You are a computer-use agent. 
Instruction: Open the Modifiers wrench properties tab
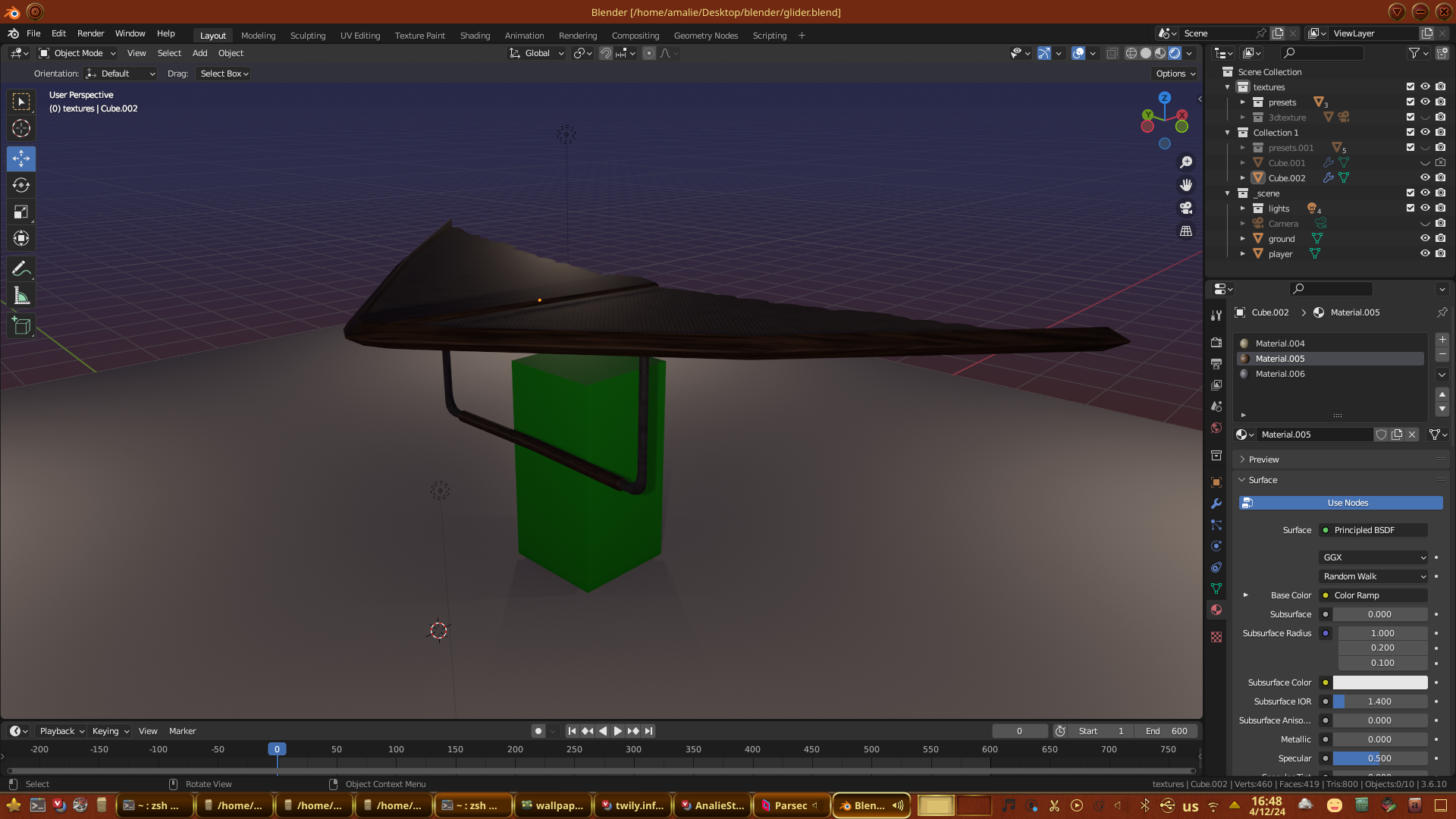pos(1216,504)
